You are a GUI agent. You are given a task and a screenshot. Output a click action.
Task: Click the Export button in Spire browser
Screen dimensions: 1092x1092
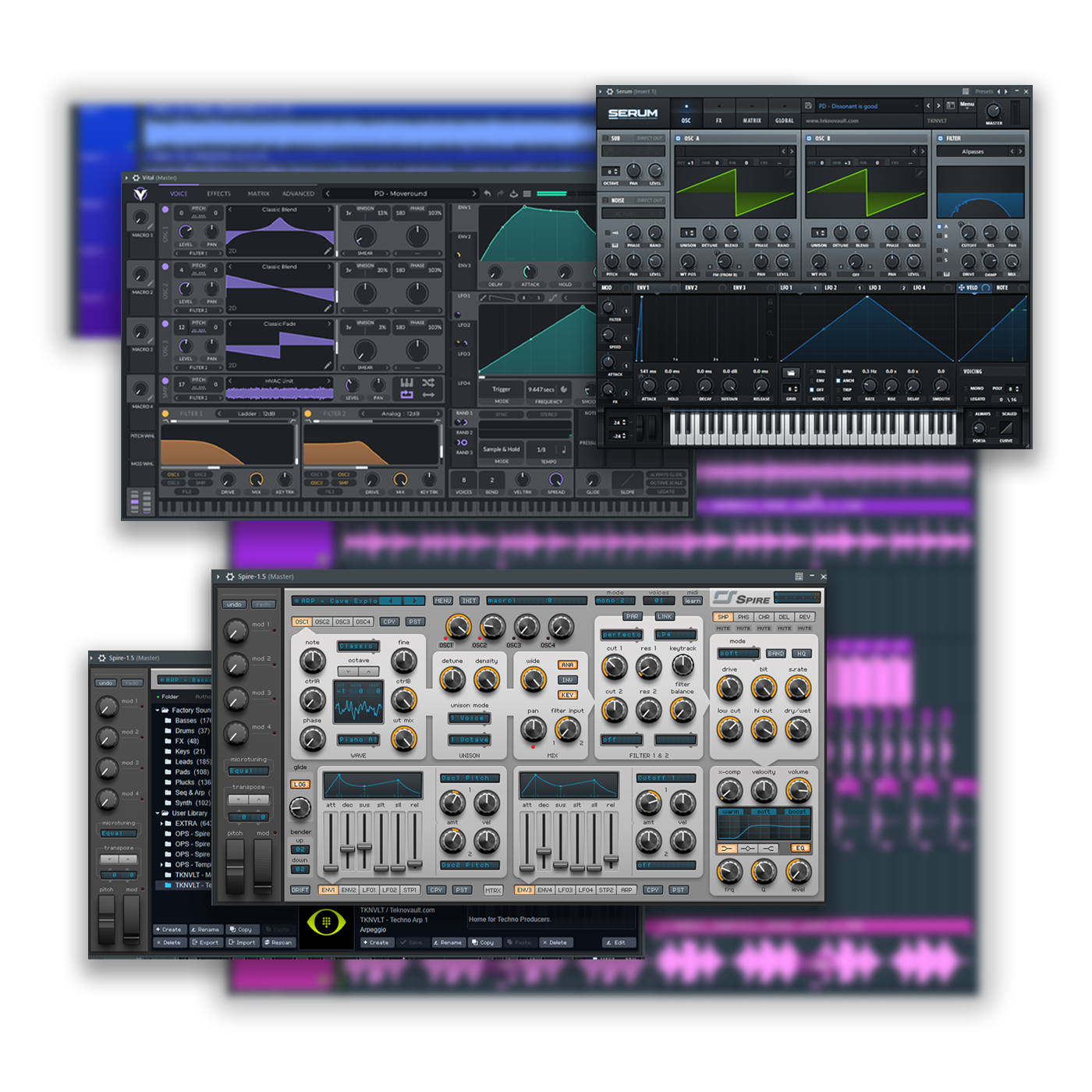(206, 942)
